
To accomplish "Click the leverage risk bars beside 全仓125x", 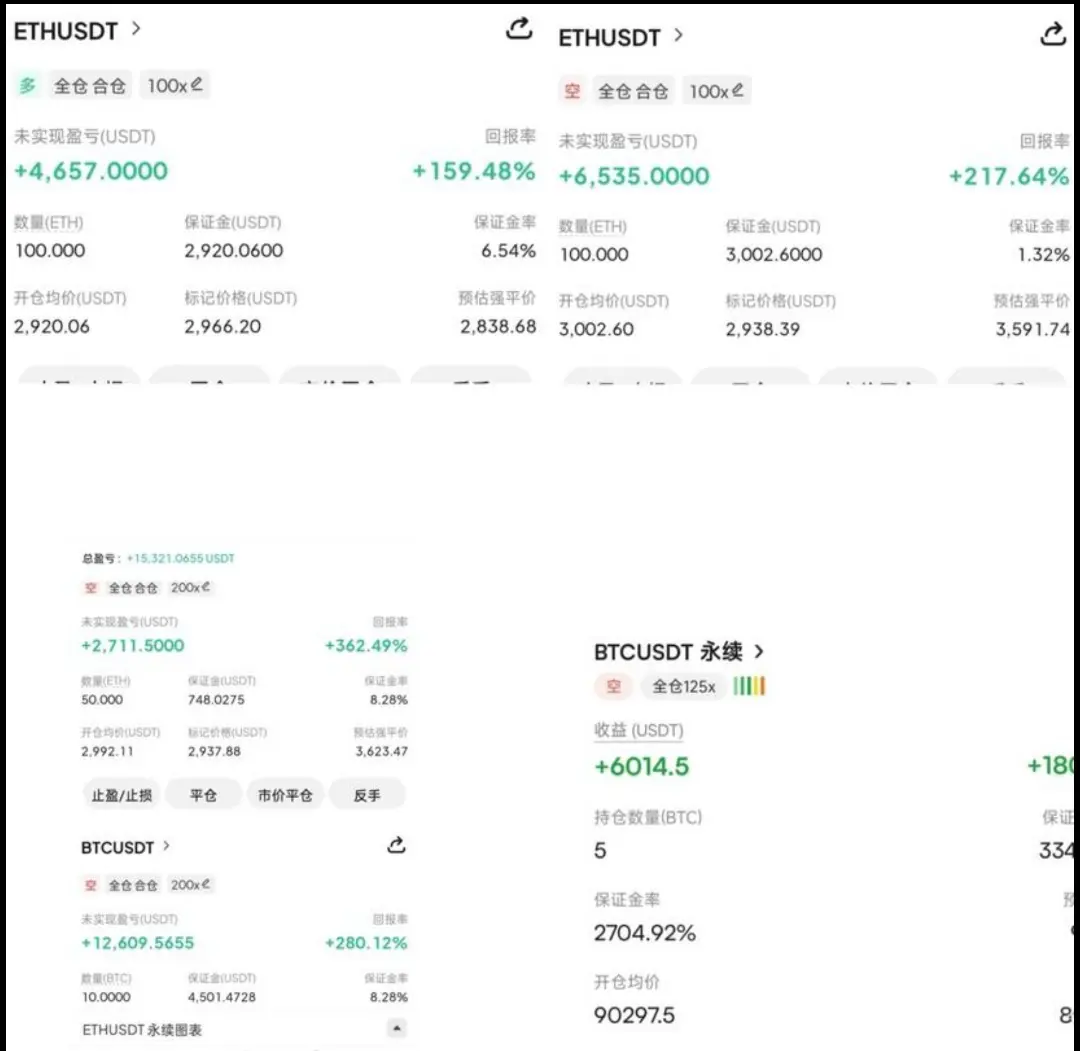I will [x=749, y=686].
